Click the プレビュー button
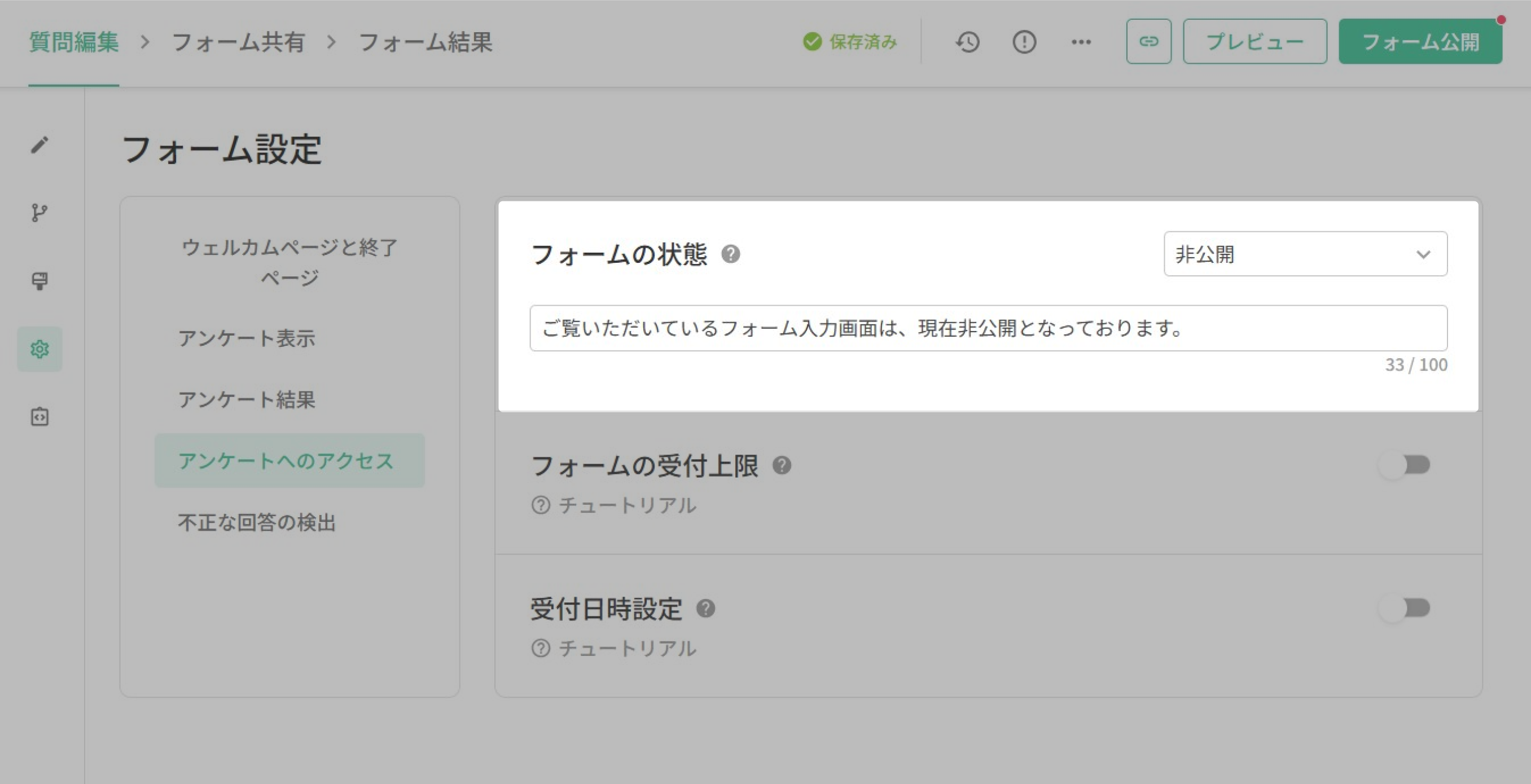The height and width of the screenshot is (784, 1531). point(1254,42)
